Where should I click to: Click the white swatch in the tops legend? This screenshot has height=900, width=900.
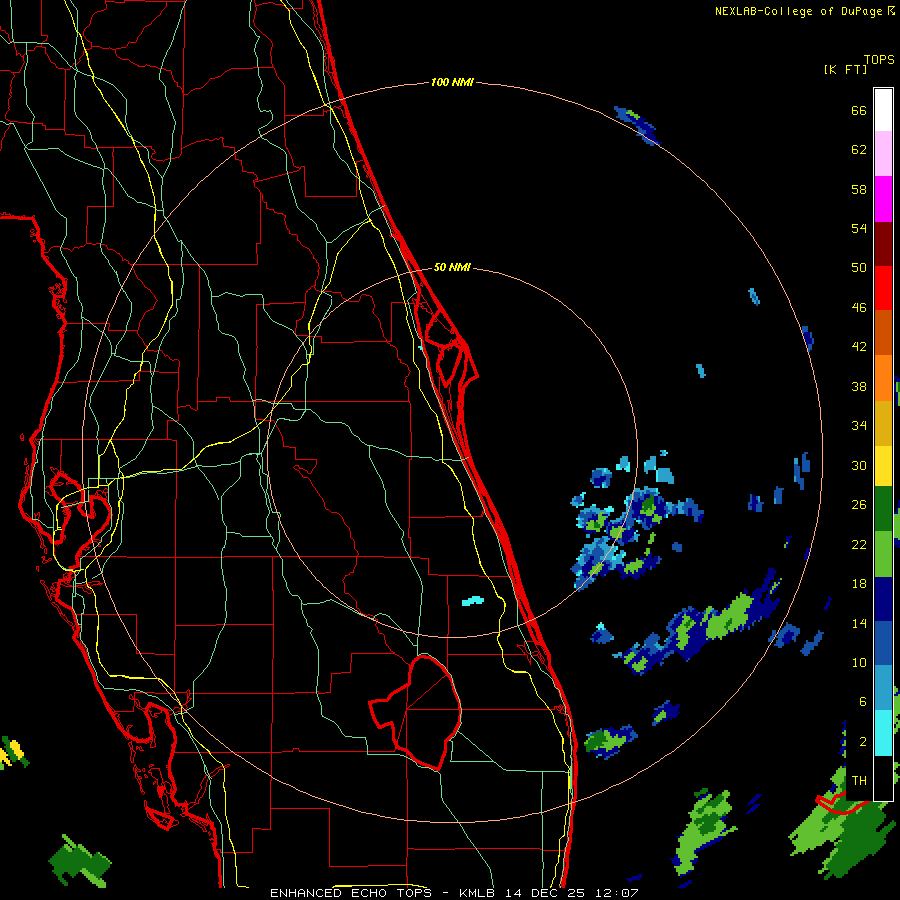pyautogui.click(x=883, y=110)
